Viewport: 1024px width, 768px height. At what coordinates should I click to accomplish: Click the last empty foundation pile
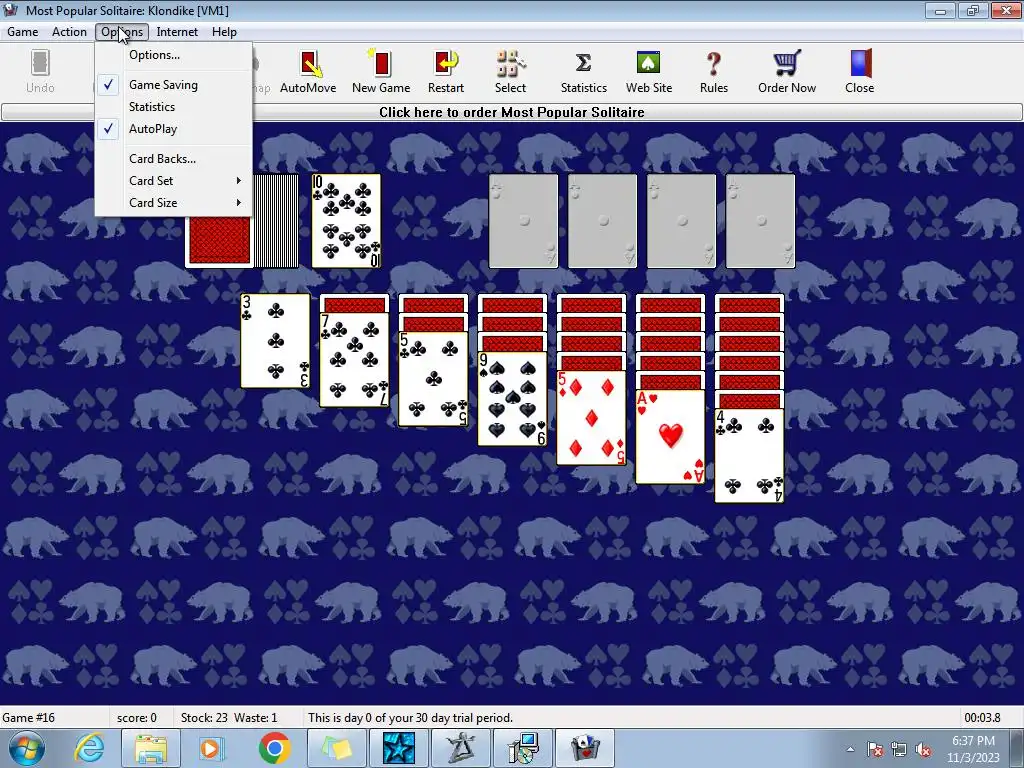click(x=761, y=221)
